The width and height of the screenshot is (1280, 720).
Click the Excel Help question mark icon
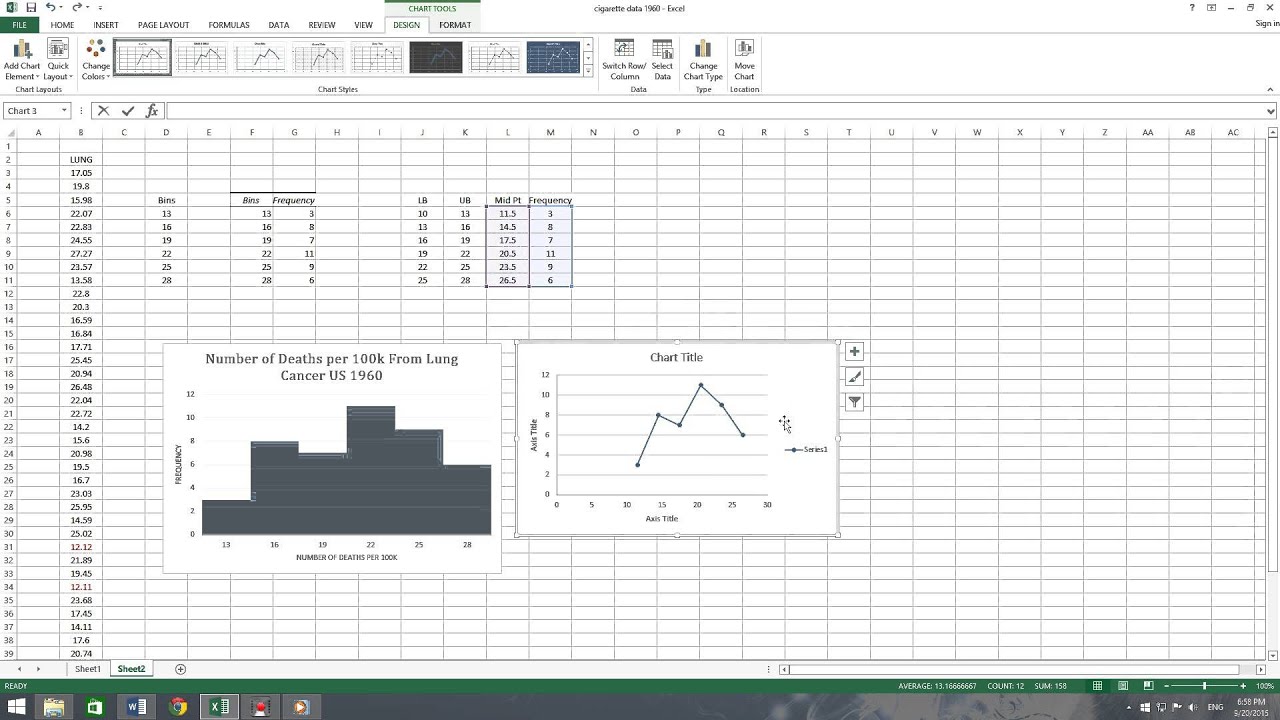tap(1192, 8)
